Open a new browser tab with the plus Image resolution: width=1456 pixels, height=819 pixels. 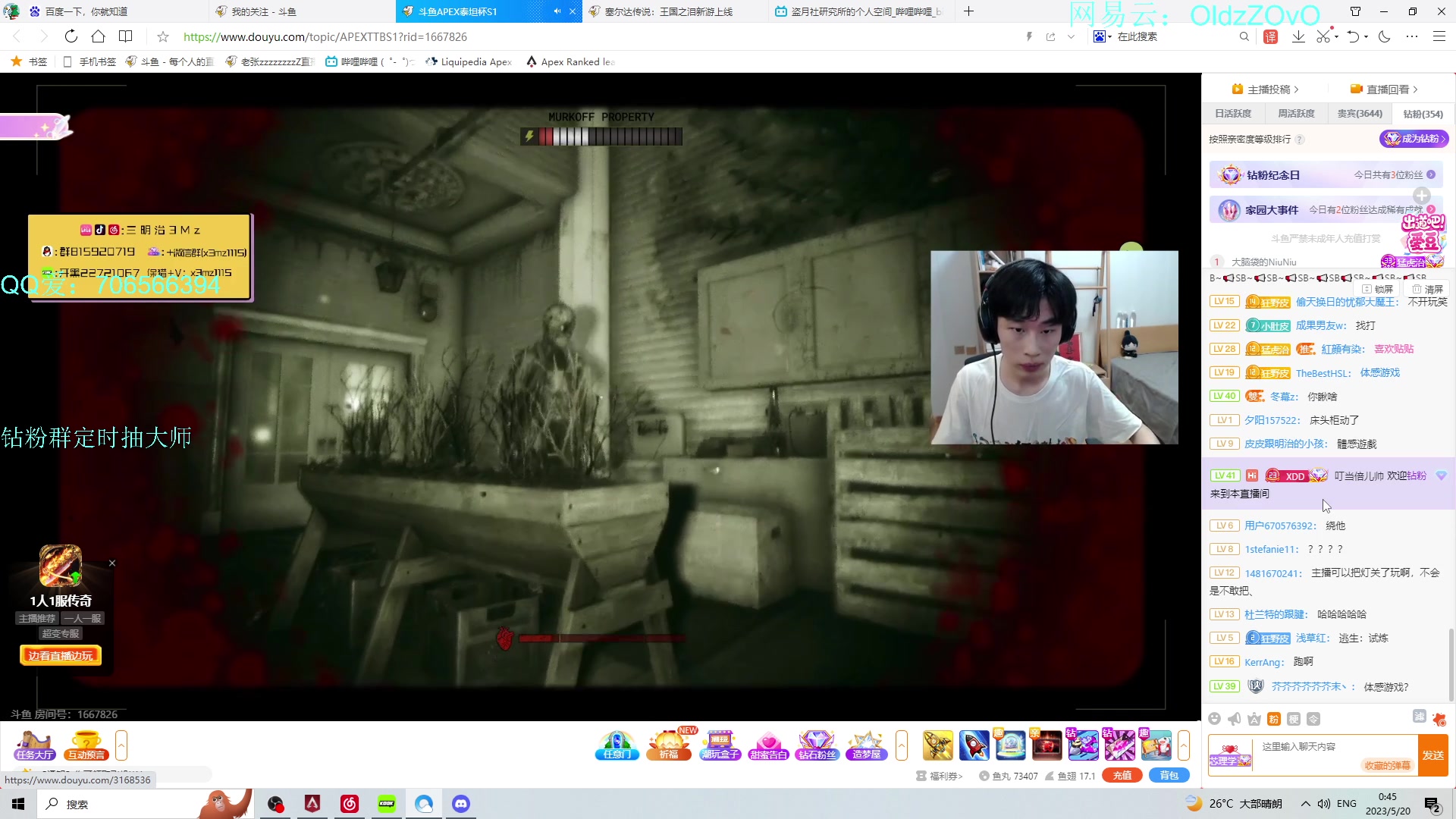968,11
